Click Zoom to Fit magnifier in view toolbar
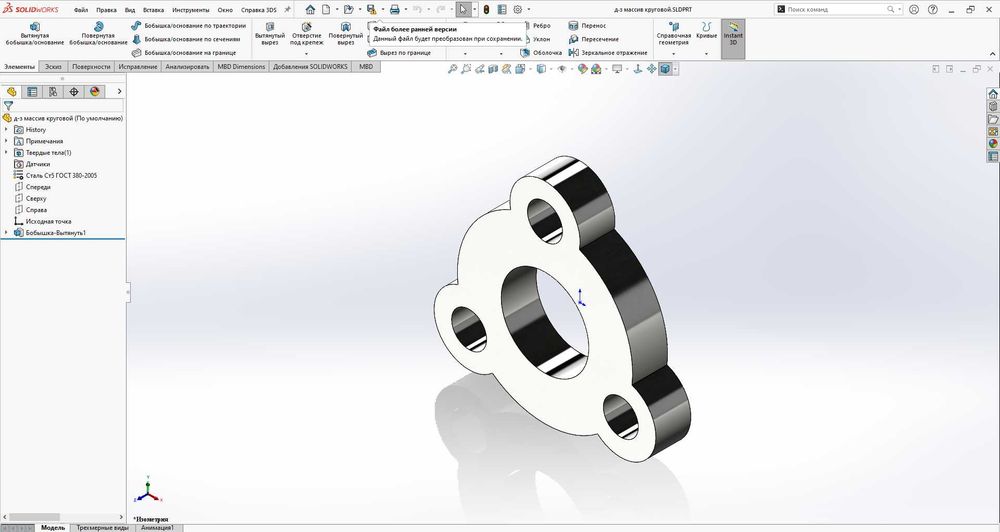Image resolution: width=1000 pixels, height=532 pixels. (x=452, y=69)
